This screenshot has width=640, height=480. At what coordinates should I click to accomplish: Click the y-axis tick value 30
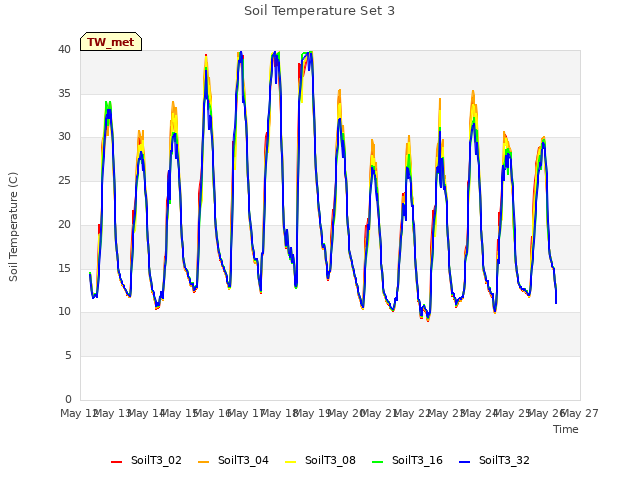click(64, 137)
